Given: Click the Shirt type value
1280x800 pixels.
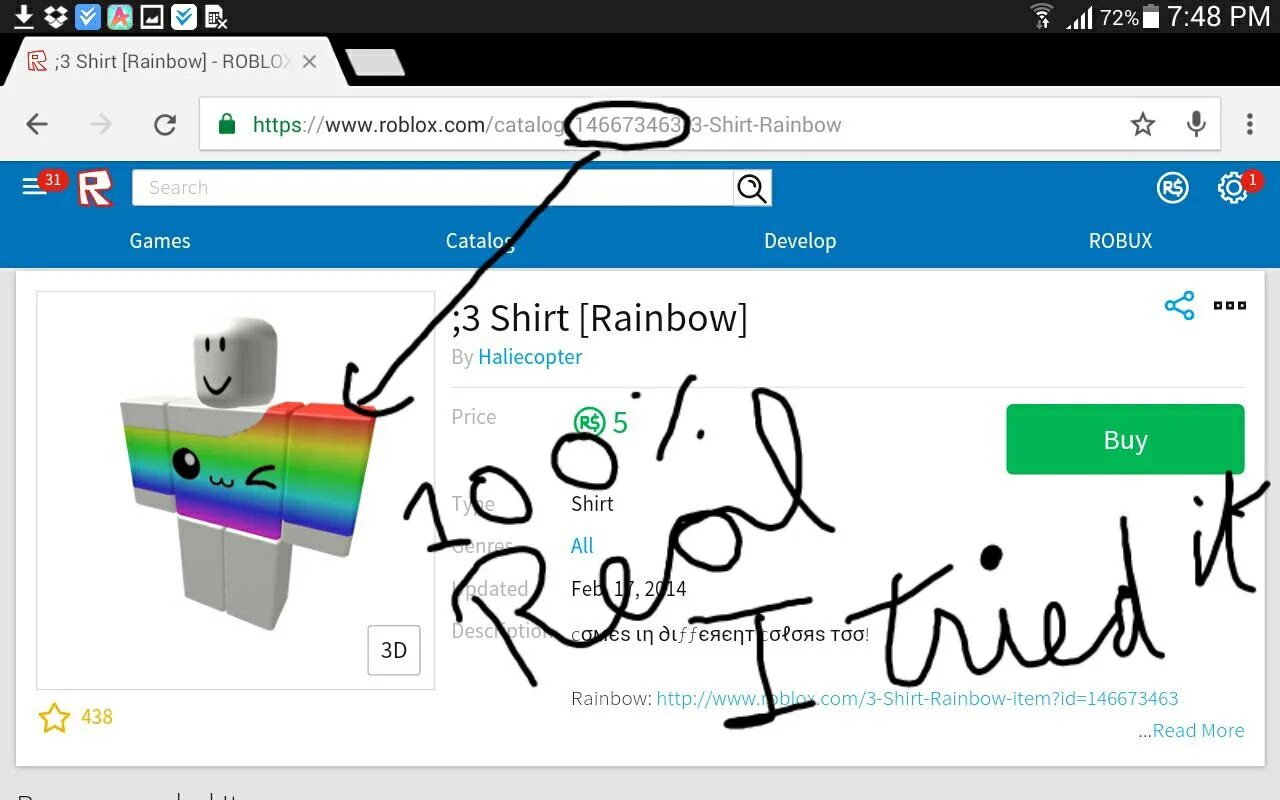Looking at the screenshot, I should click(x=592, y=503).
